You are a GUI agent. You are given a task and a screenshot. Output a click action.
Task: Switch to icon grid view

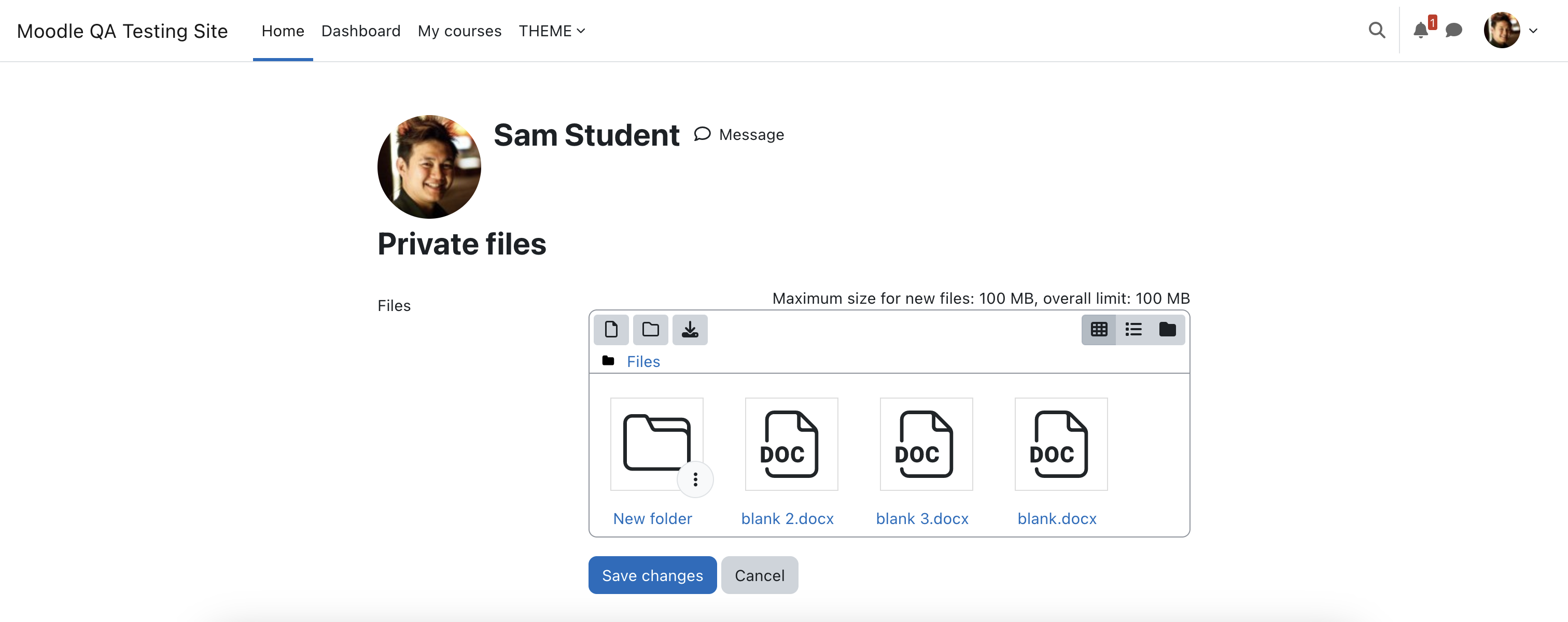pos(1099,329)
